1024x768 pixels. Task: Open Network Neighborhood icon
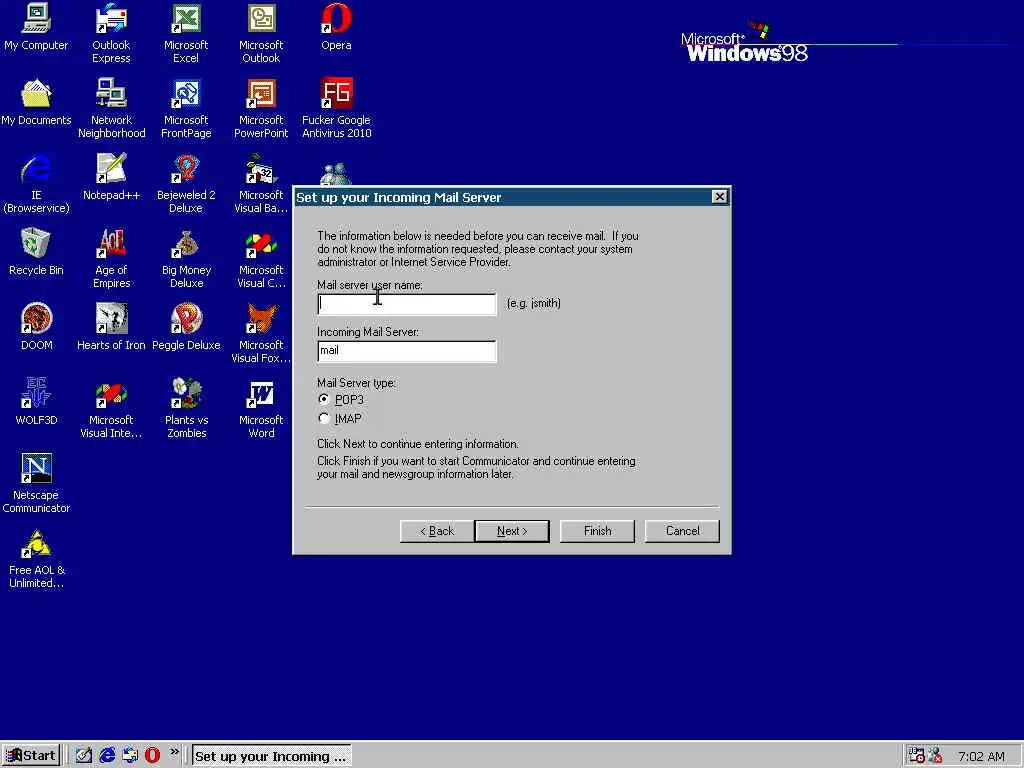(x=111, y=108)
